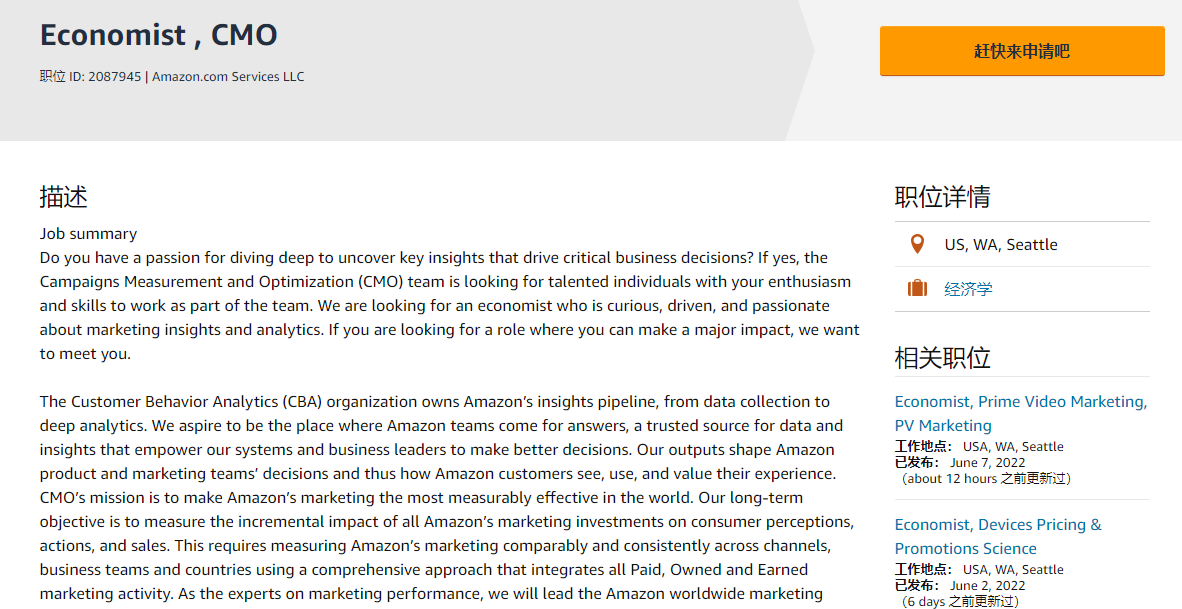Click the about 12 hours update note
Viewport: 1182px width, 609px height.
pyautogui.click(x=986, y=479)
